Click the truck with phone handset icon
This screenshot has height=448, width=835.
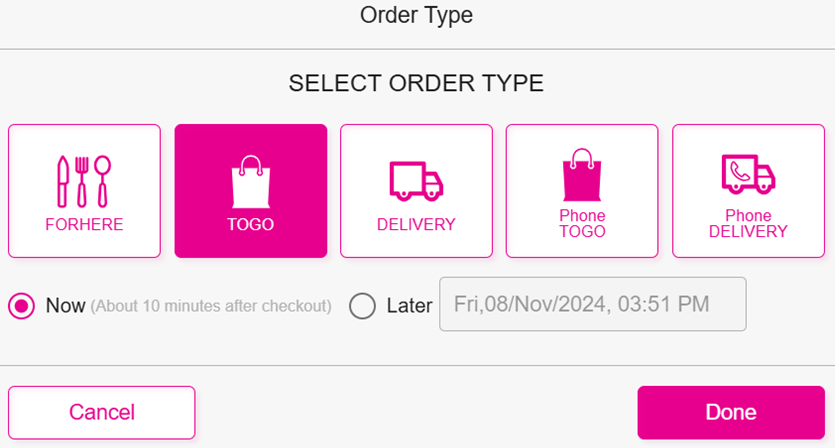[x=748, y=176]
